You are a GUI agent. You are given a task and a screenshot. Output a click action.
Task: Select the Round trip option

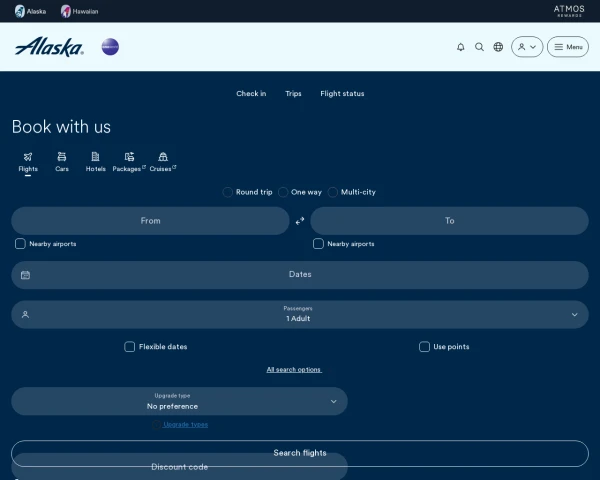[x=228, y=192]
